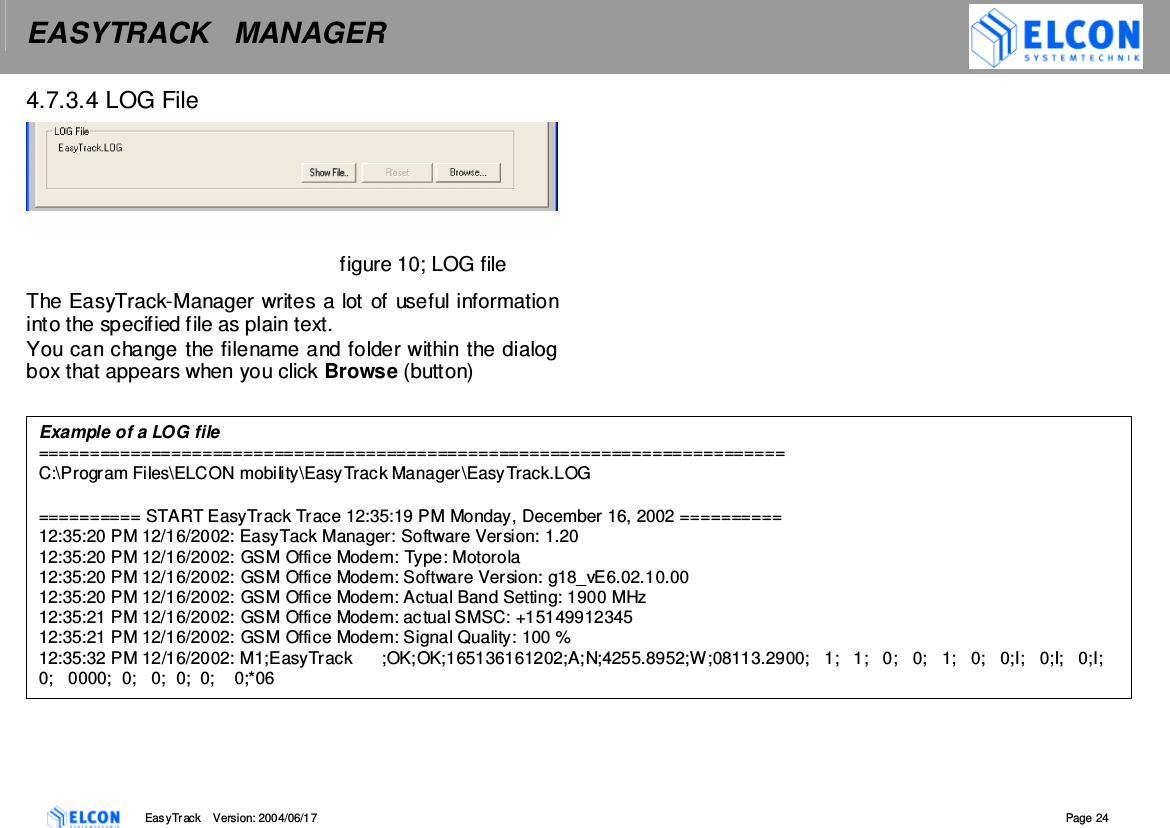Click the Browse button in the LOG File dialog

469,172
